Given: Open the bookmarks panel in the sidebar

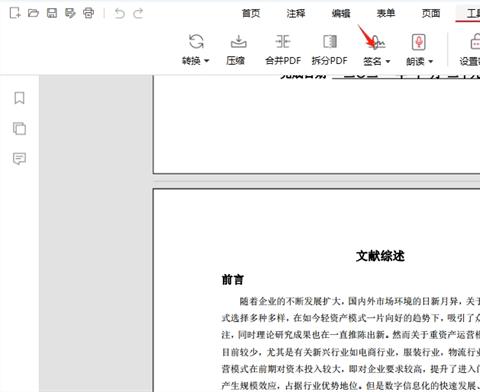Looking at the screenshot, I should (x=19, y=98).
